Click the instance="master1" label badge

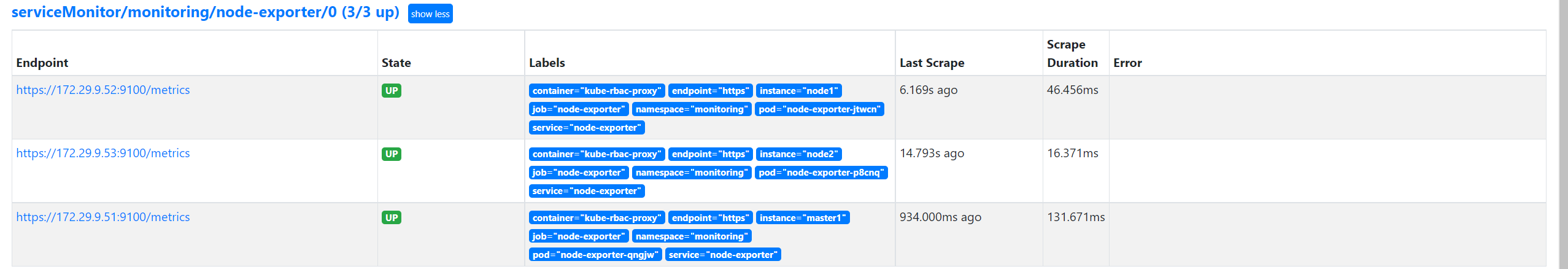pyautogui.click(x=803, y=218)
